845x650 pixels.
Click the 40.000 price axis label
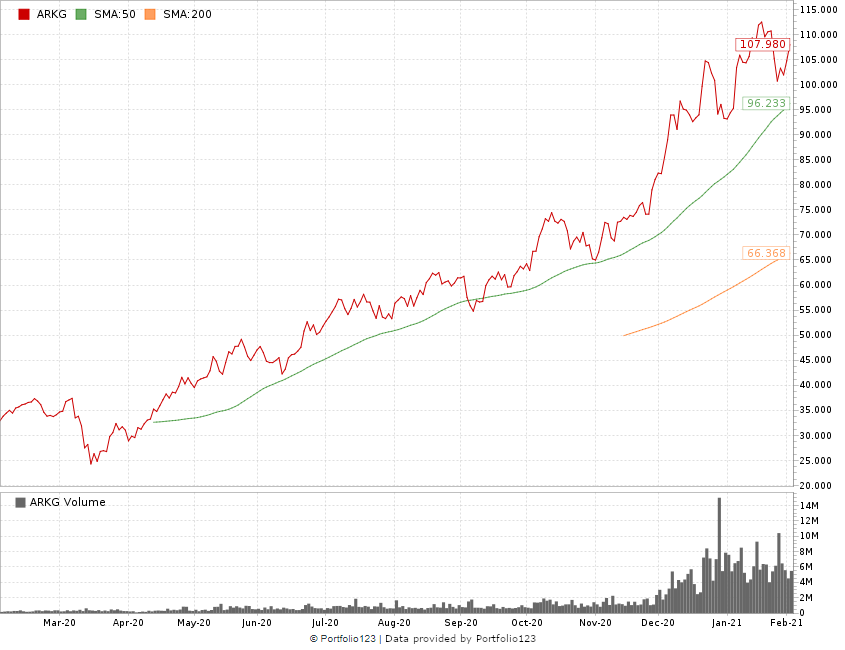click(x=816, y=385)
